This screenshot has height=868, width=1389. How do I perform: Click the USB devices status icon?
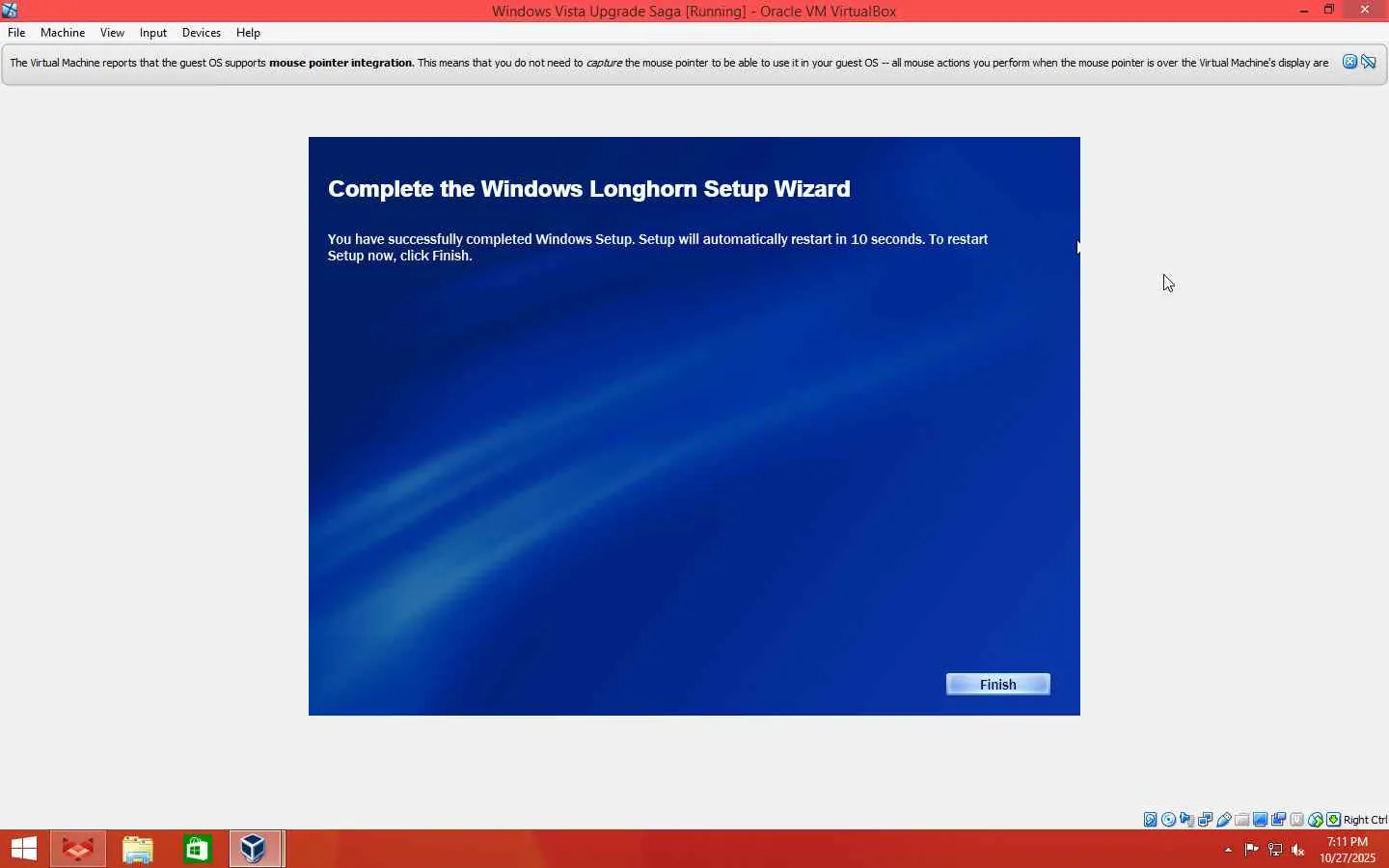coord(1224,820)
